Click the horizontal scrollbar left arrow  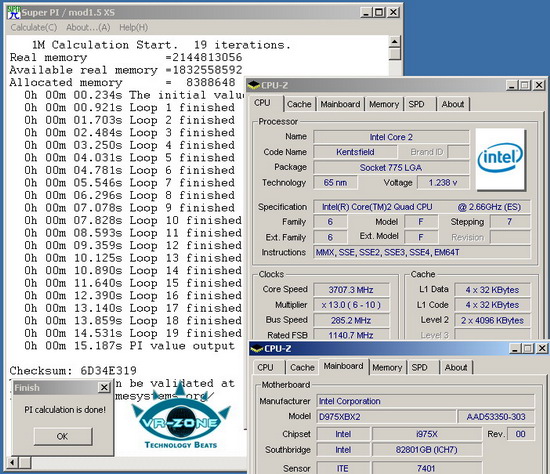coord(12,462)
